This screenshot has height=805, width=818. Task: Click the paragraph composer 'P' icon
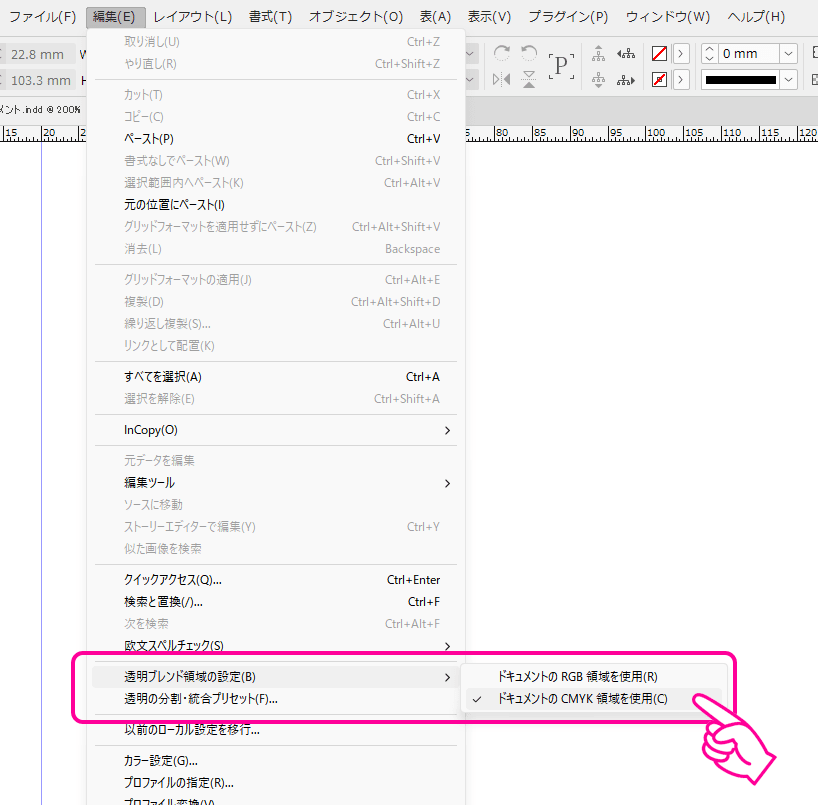[561, 63]
